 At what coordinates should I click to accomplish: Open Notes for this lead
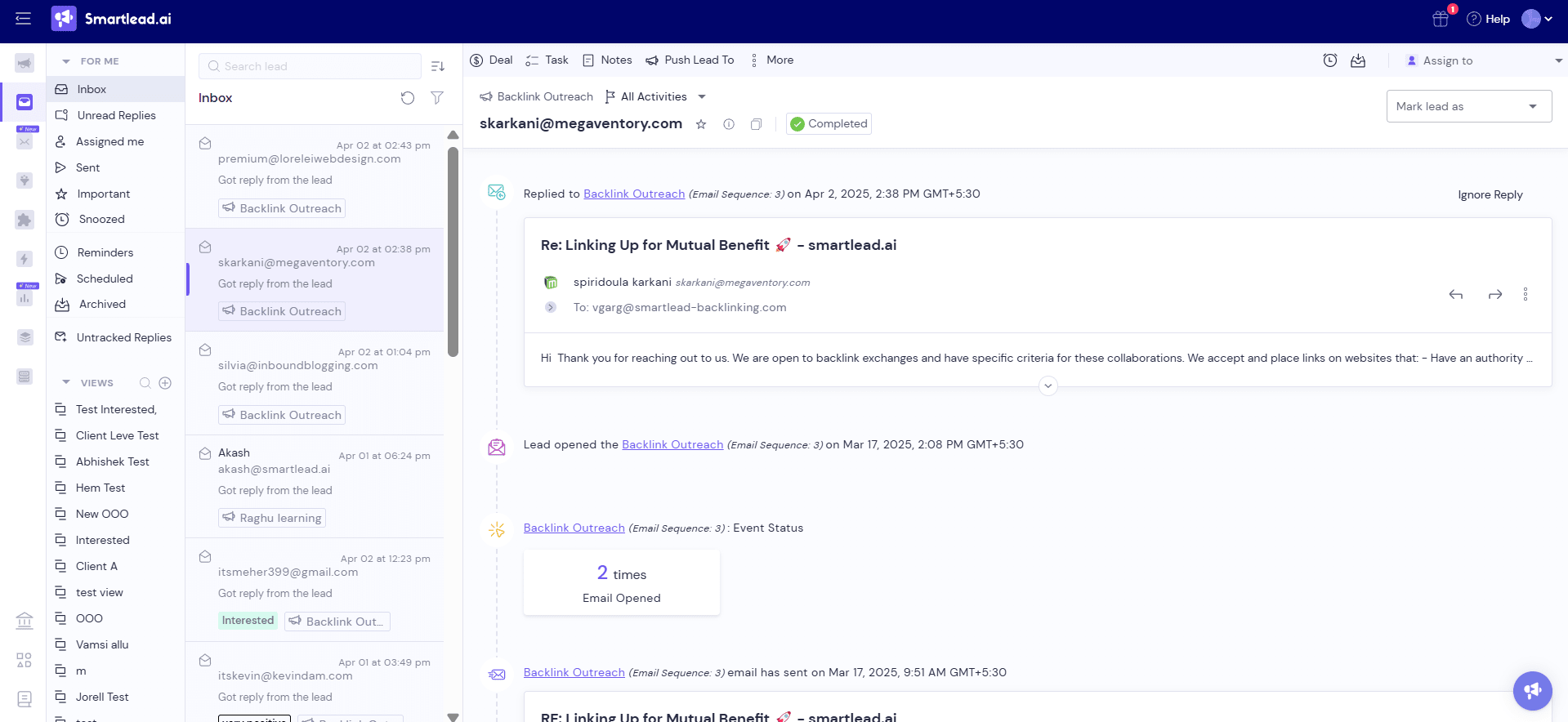tap(607, 60)
